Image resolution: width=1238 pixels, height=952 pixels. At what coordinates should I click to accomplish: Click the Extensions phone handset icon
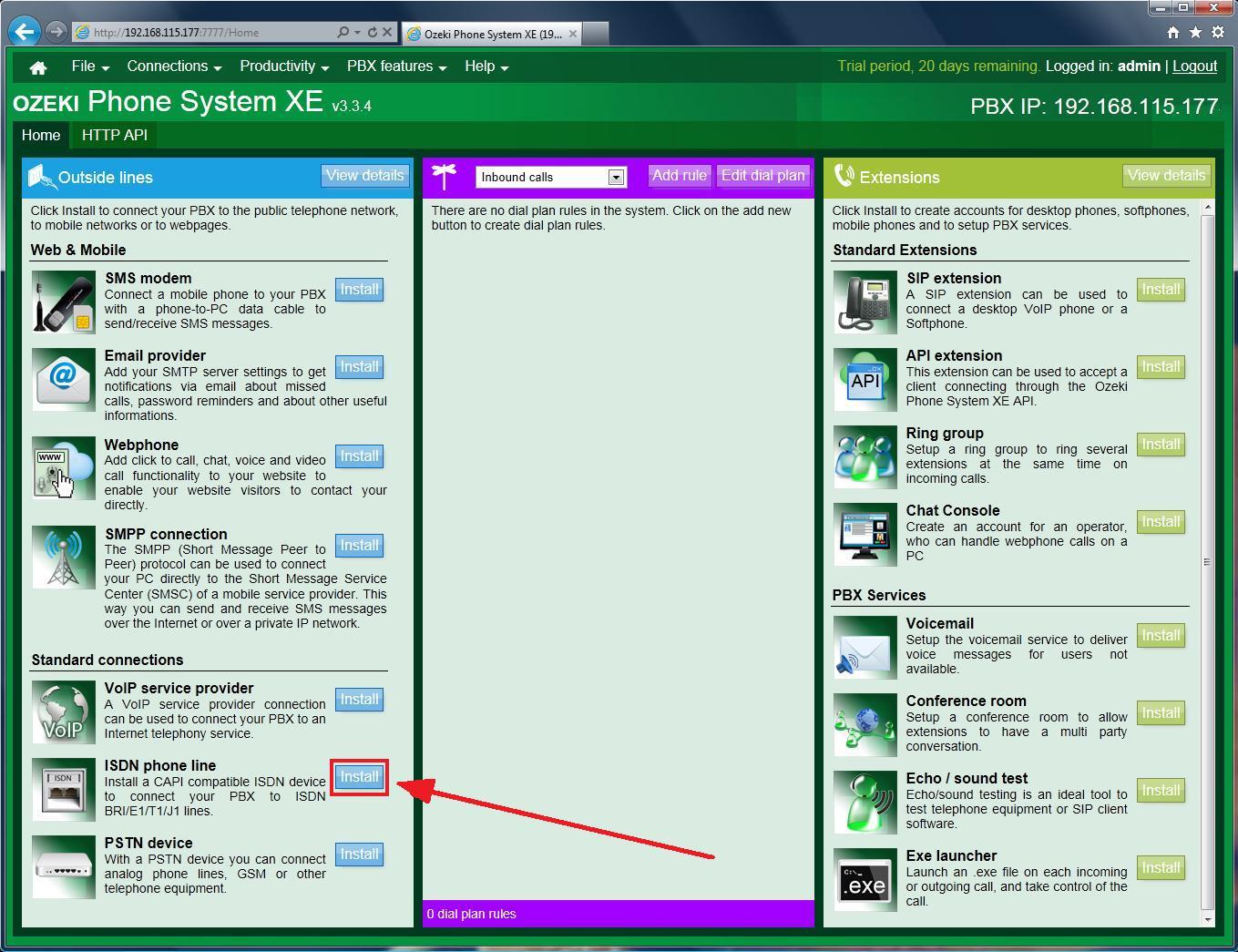pyautogui.click(x=844, y=176)
